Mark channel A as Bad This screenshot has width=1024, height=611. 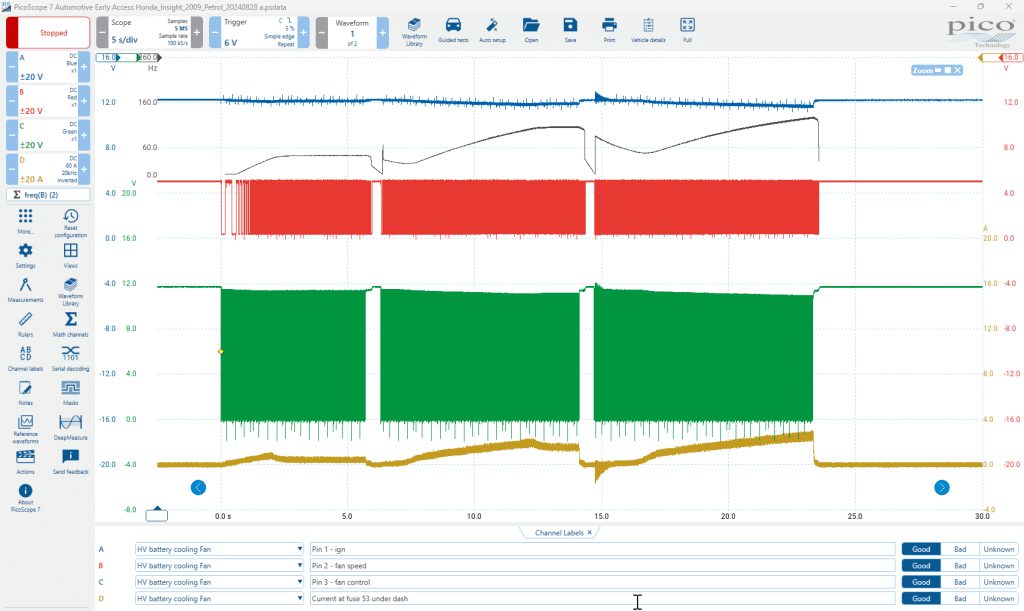click(959, 549)
